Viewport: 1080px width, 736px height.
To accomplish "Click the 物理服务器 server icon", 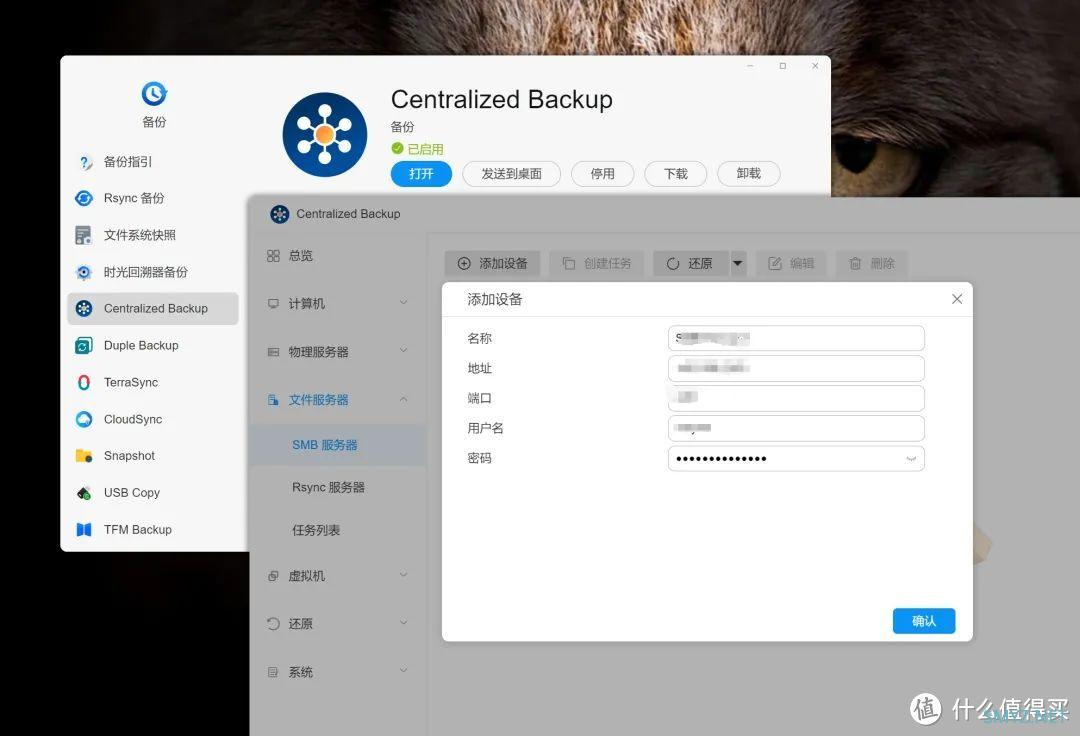I will (x=273, y=352).
